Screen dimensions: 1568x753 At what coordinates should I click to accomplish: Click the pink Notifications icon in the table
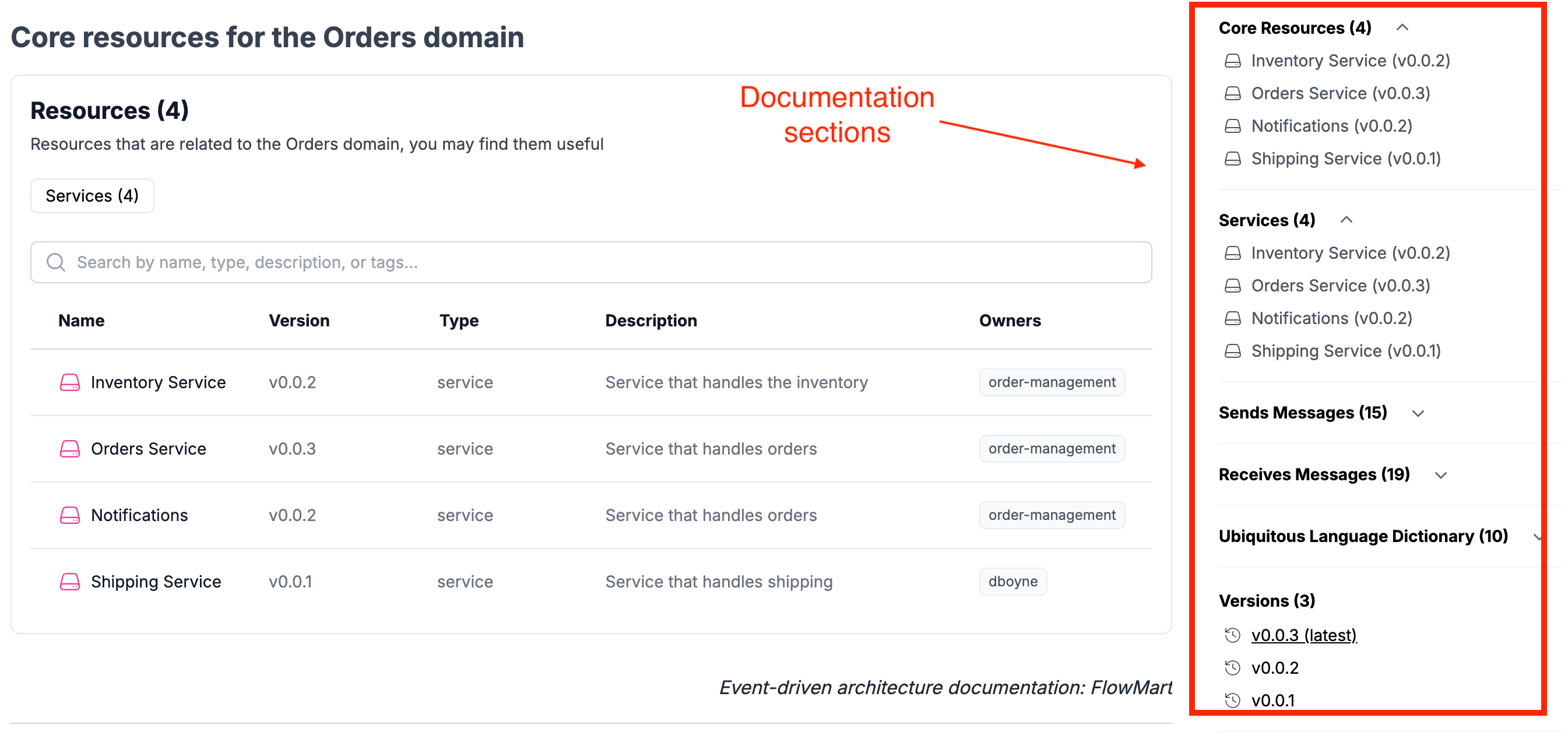(x=69, y=515)
